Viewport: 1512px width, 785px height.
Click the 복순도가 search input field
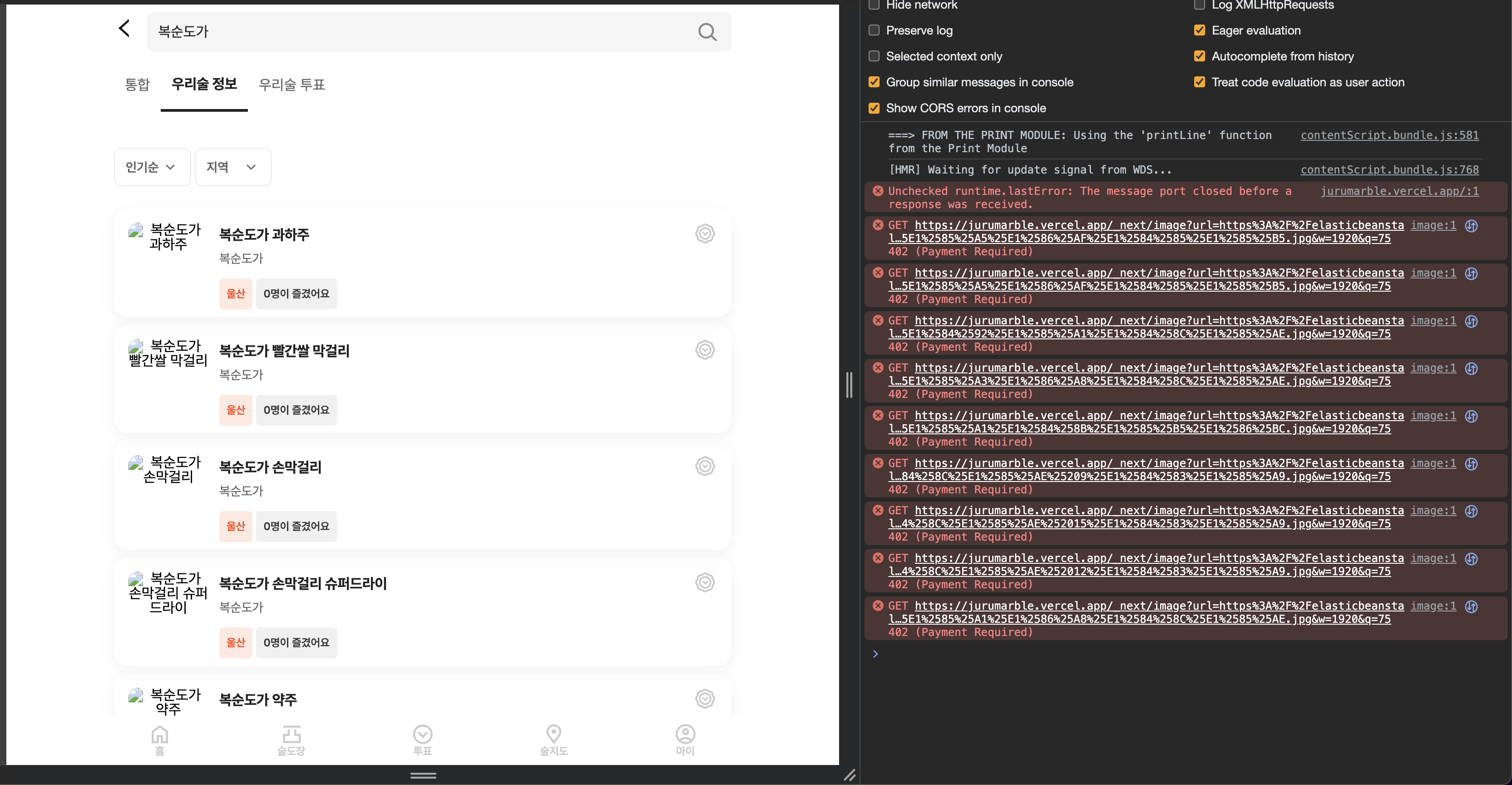[x=411, y=32]
